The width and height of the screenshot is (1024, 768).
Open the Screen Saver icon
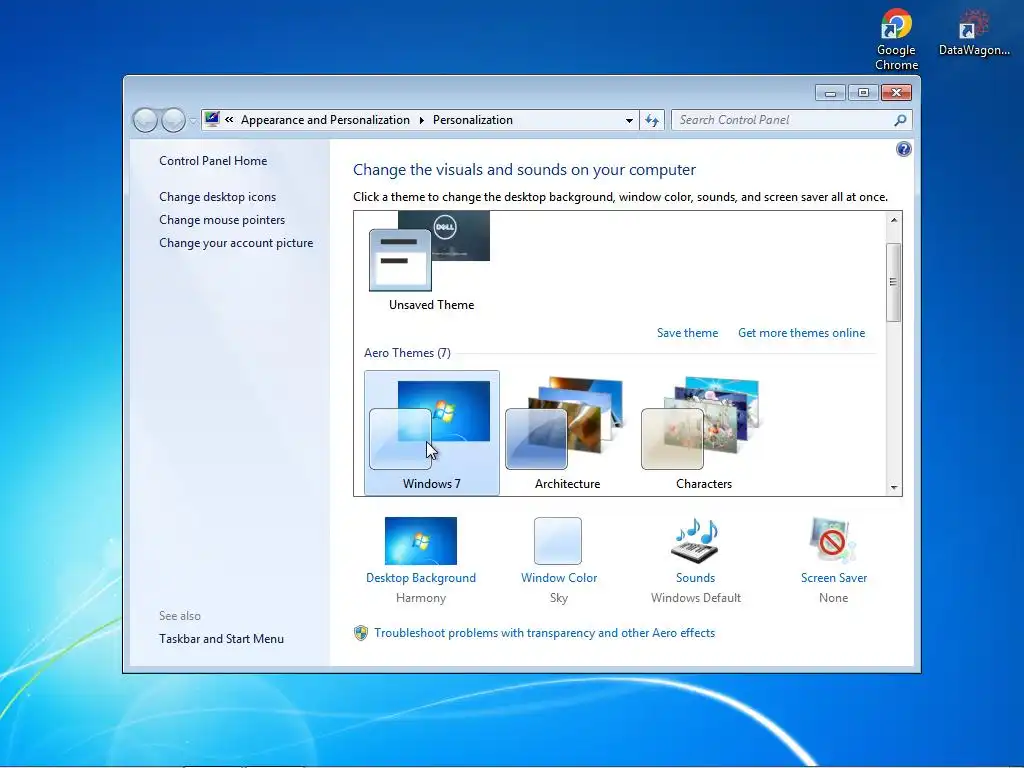pyautogui.click(x=833, y=541)
